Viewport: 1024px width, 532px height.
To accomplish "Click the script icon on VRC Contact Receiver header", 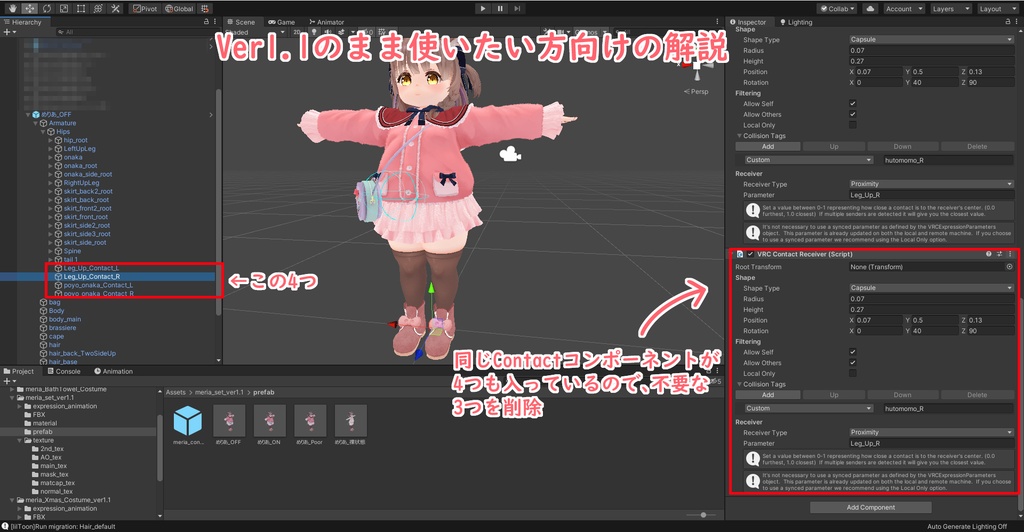I will 740,254.
